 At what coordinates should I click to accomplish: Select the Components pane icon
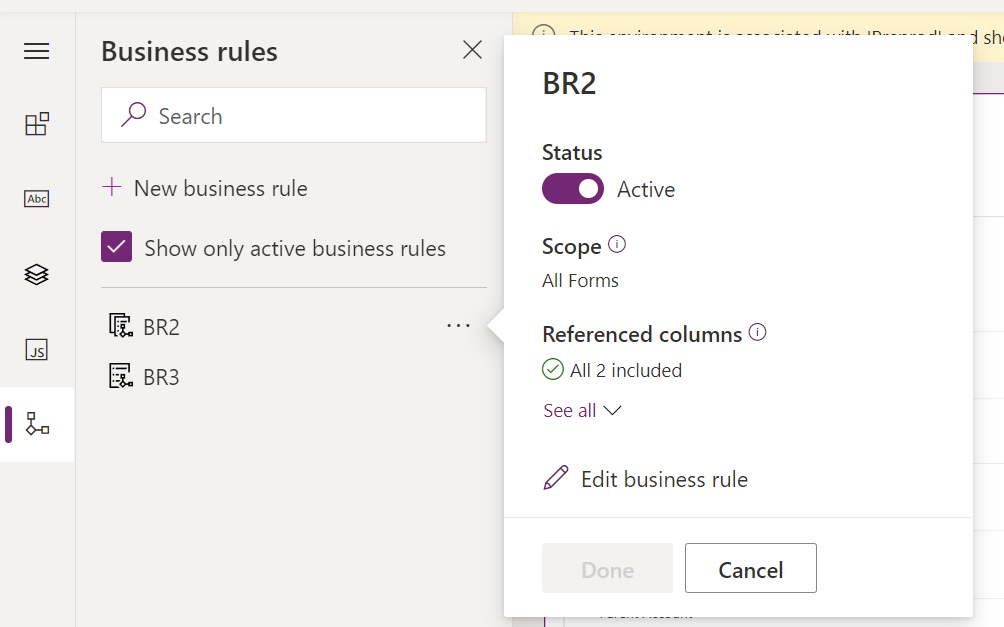tap(36, 123)
